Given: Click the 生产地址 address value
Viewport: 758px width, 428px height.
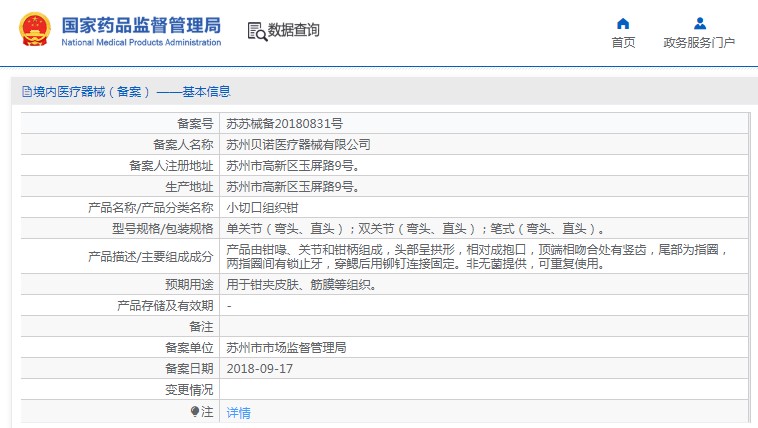Looking at the screenshot, I should [x=293, y=187].
